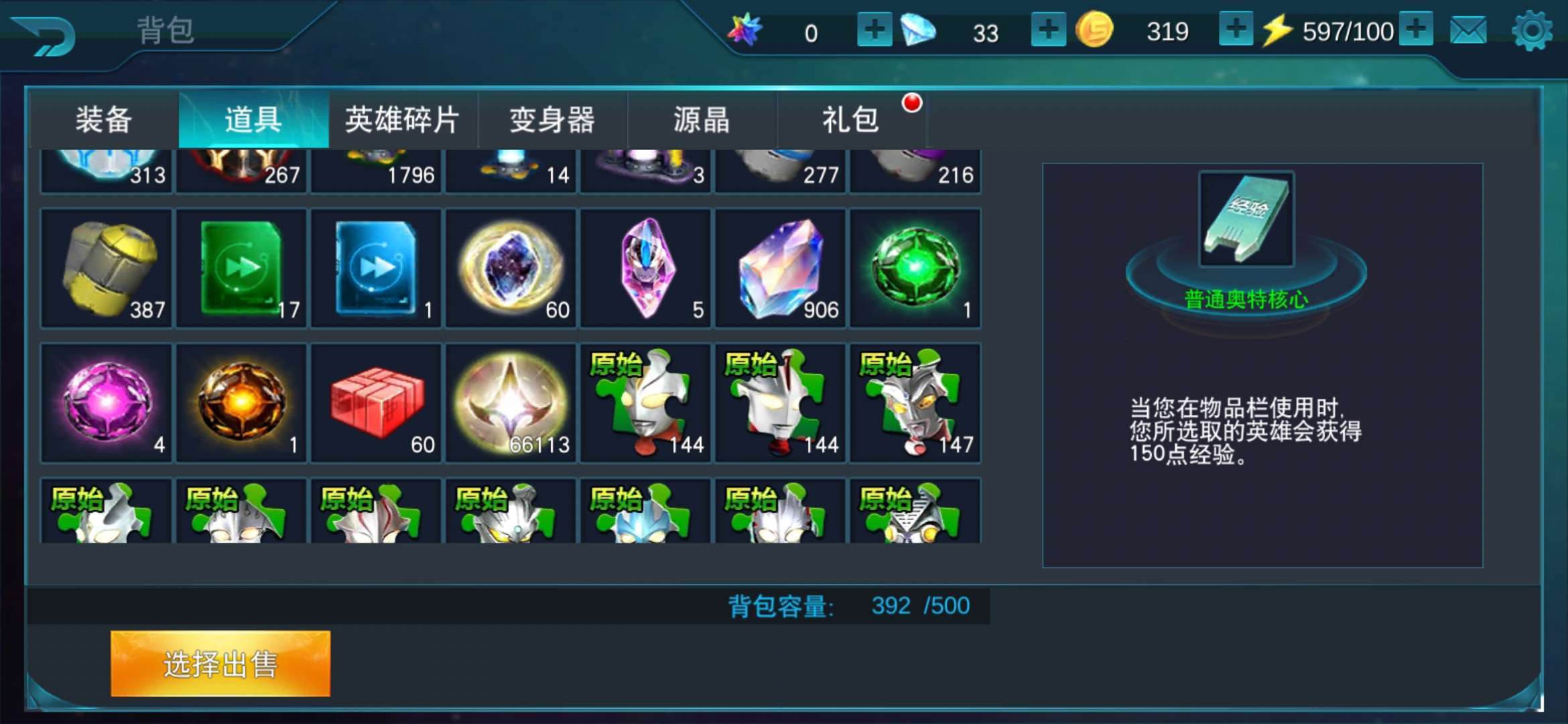The image size is (1568, 724).
Task: Select the red gift box item
Action: coord(376,403)
